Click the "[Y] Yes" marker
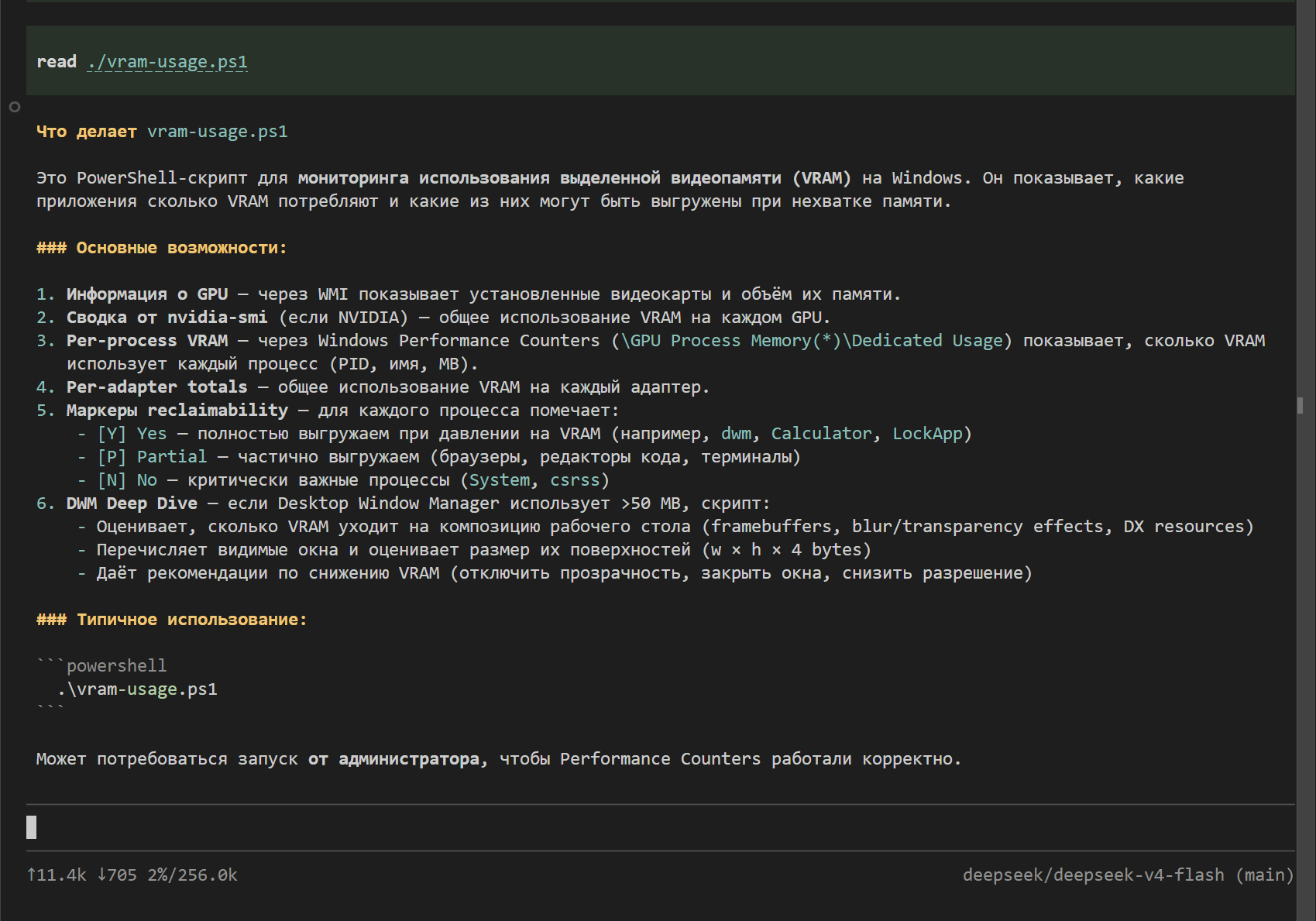This screenshot has width=1316, height=921. (132, 434)
